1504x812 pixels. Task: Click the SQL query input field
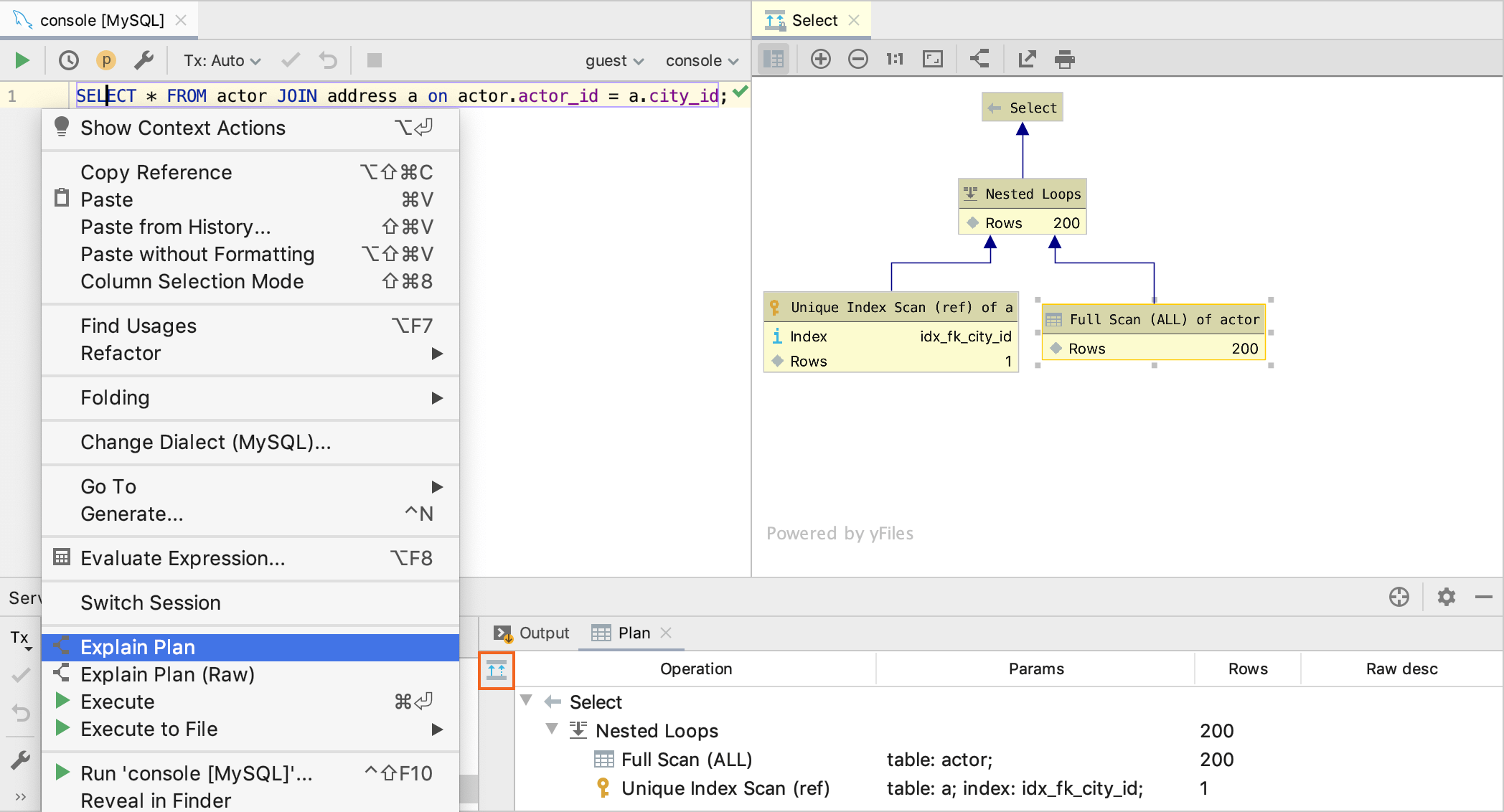pos(399,95)
